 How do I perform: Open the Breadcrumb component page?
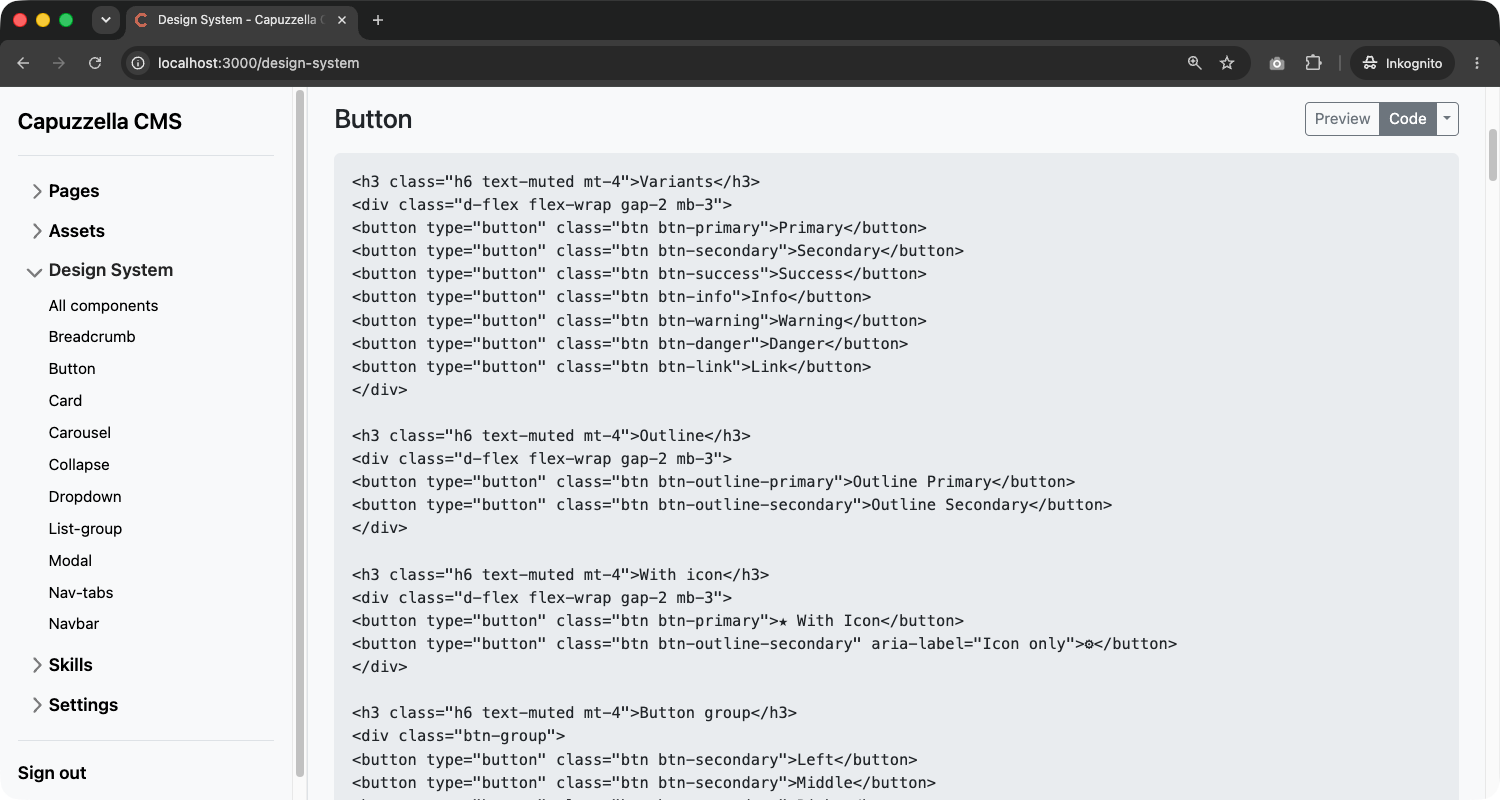pos(92,337)
